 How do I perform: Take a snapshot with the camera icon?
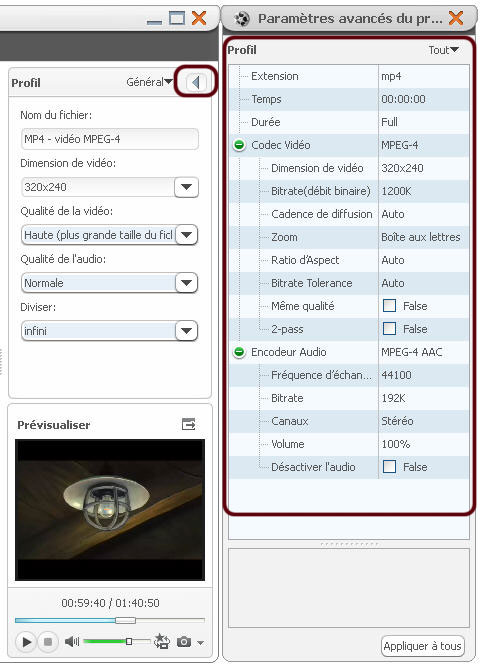[184, 641]
